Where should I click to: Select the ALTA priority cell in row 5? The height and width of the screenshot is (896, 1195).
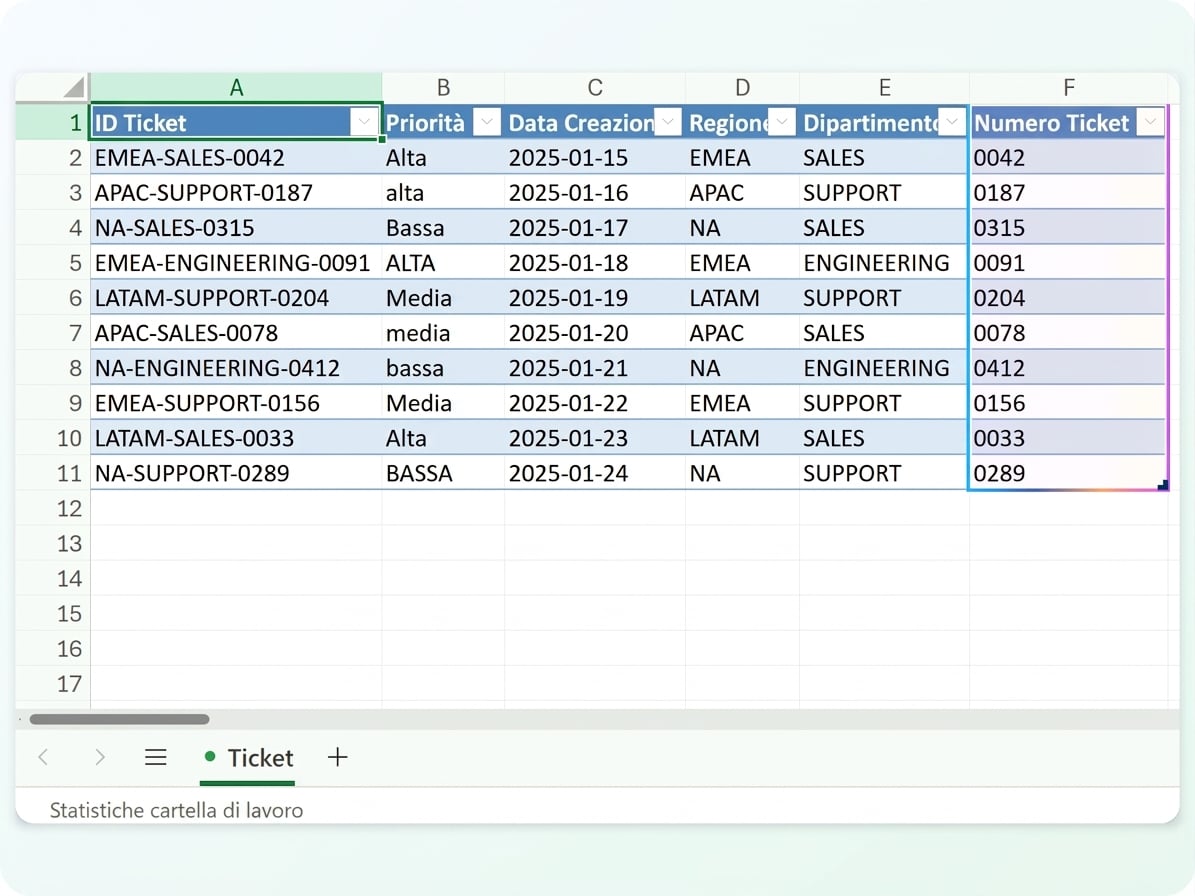[443, 263]
